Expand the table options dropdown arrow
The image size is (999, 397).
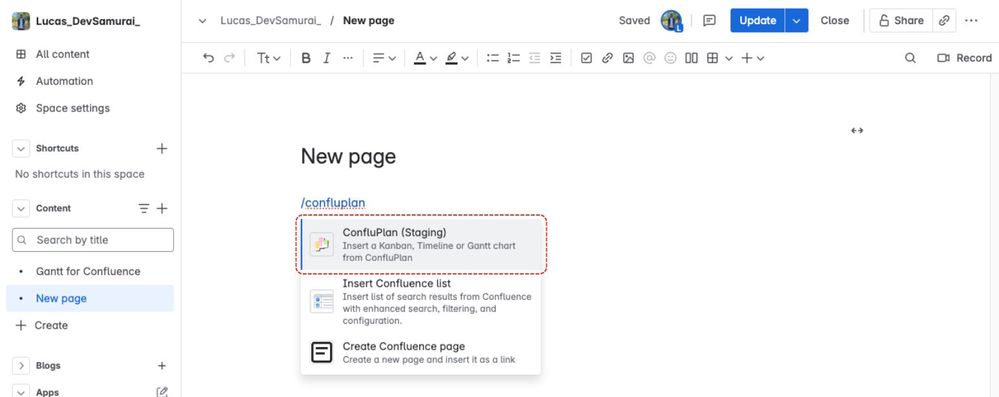729,59
